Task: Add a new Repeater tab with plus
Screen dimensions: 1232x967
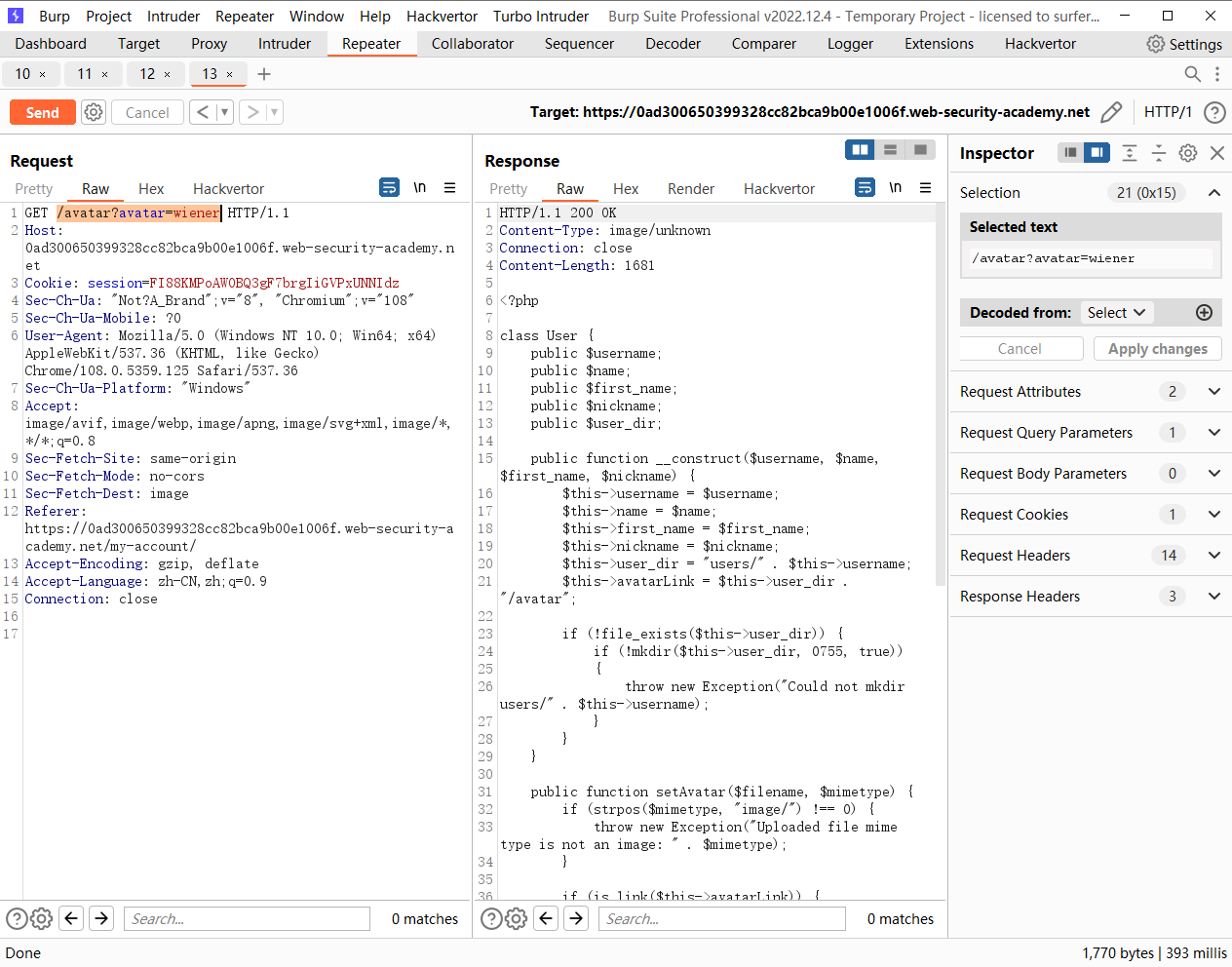Action: [264, 74]
